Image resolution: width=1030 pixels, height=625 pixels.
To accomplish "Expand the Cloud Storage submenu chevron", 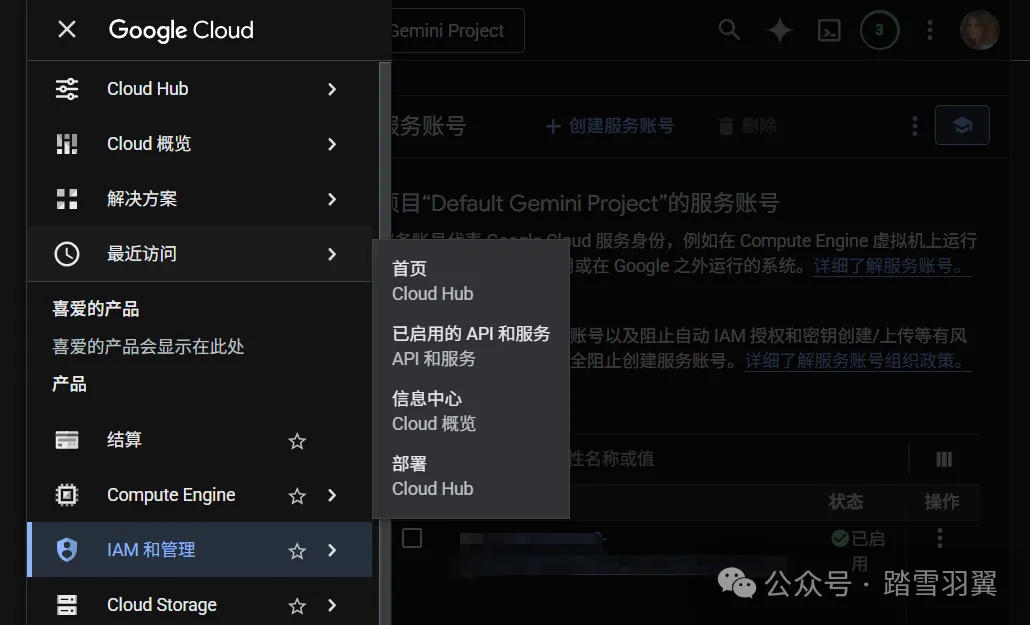I will pos(332,605).
